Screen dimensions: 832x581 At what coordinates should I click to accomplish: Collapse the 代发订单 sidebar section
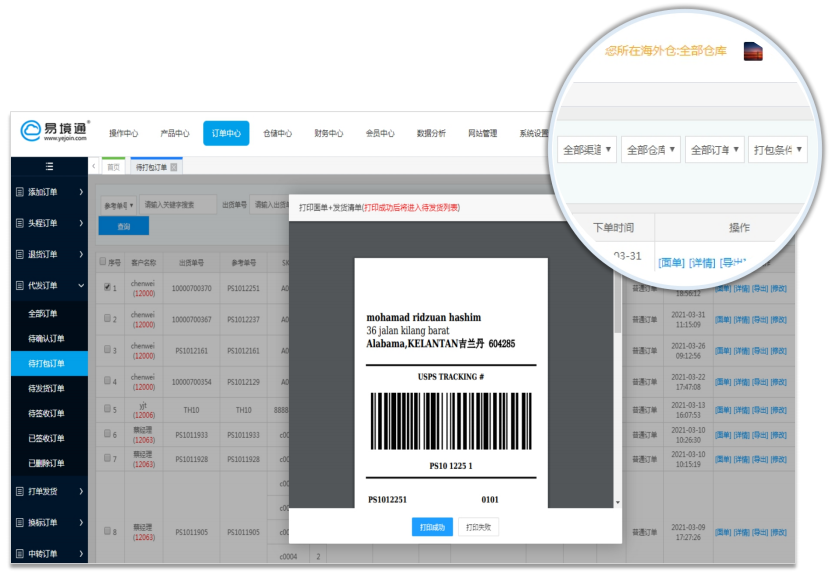pyautogui.click(x=81, y=285)
